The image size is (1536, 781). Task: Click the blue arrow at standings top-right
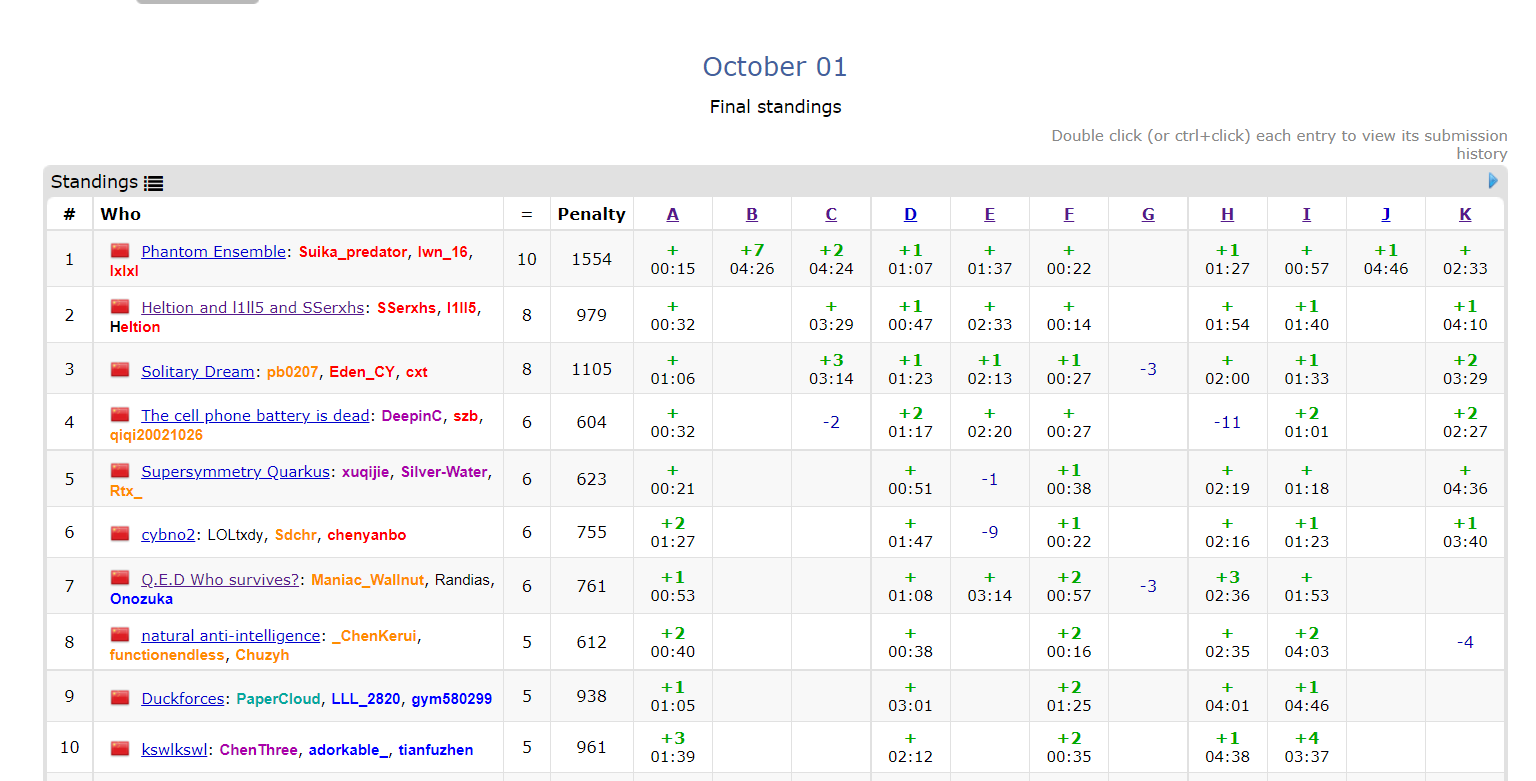click(1493, 181)
